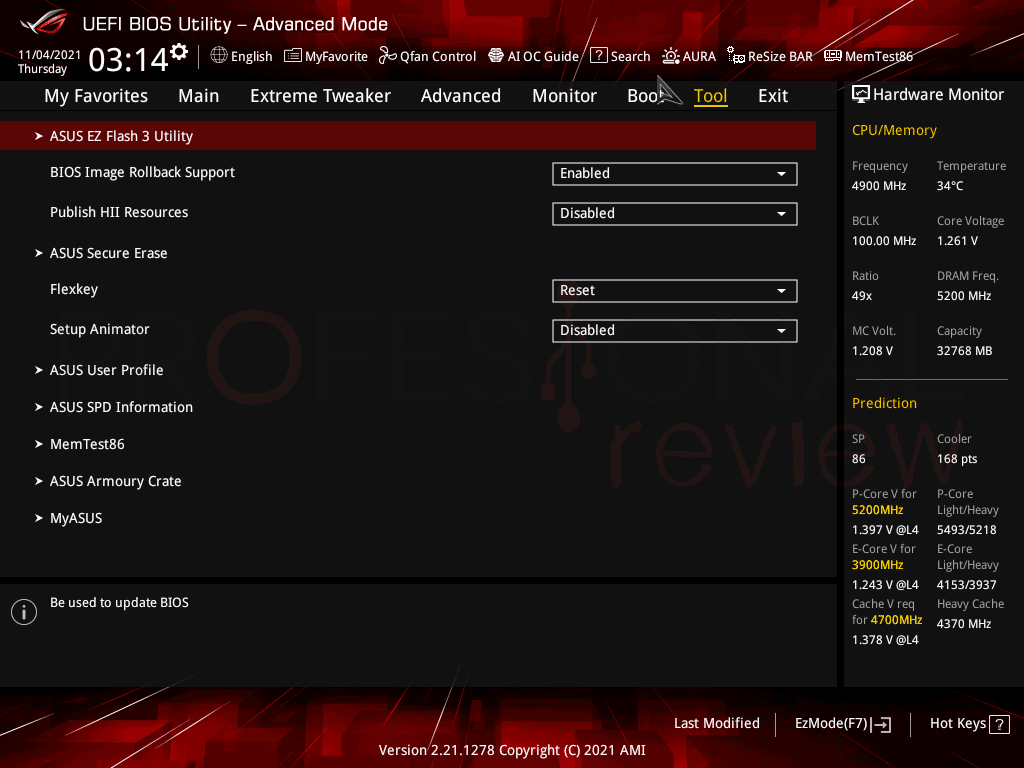Expand MyASUS submenu

pos(76,518)
